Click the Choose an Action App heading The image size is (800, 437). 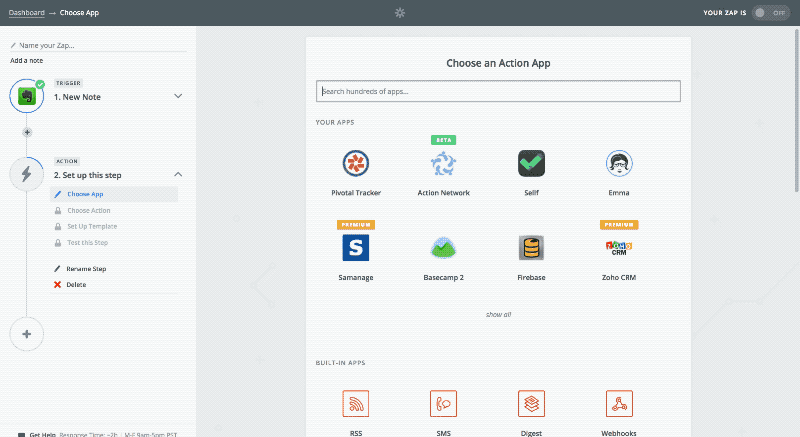tap(498, 63)
